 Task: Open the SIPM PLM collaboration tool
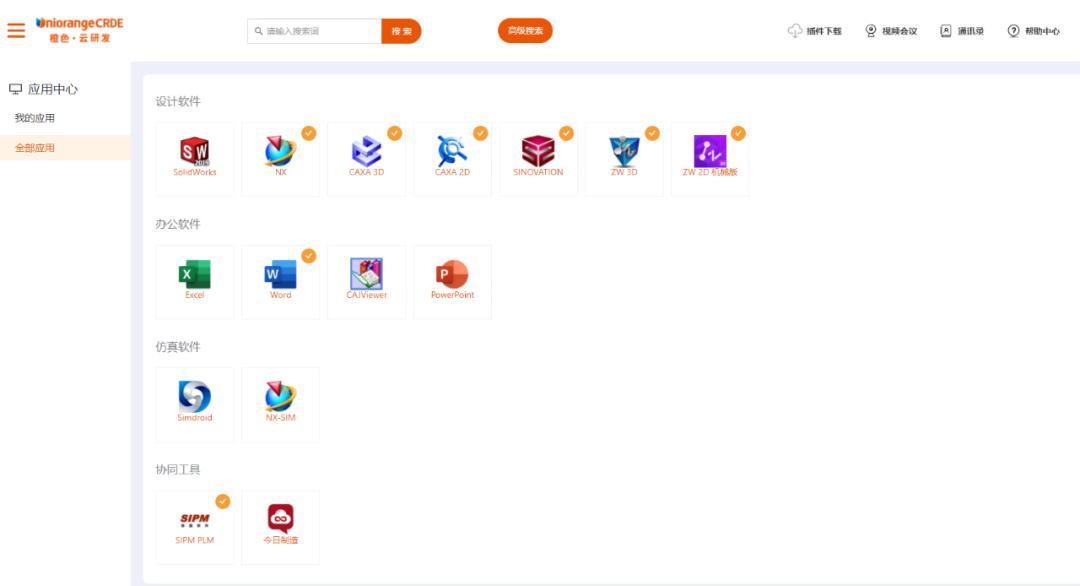click(195, 527)
